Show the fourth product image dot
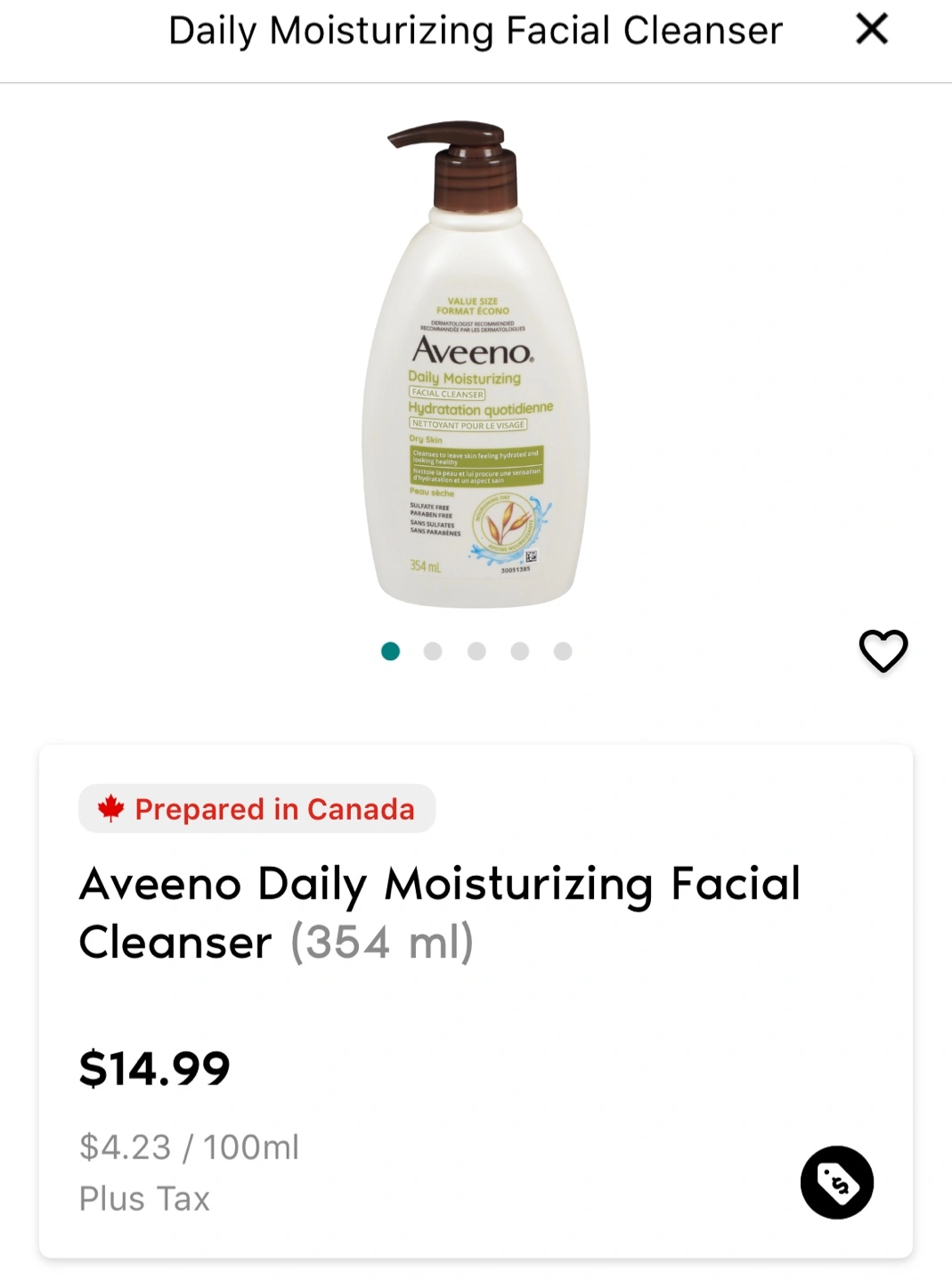Screen dimensions: 952x1283 520,651
